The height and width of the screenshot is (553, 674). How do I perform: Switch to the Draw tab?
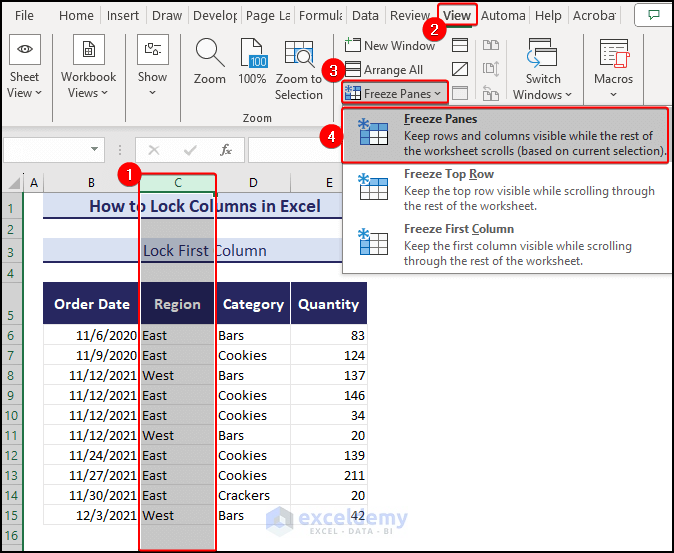click(x=167, y=16)
